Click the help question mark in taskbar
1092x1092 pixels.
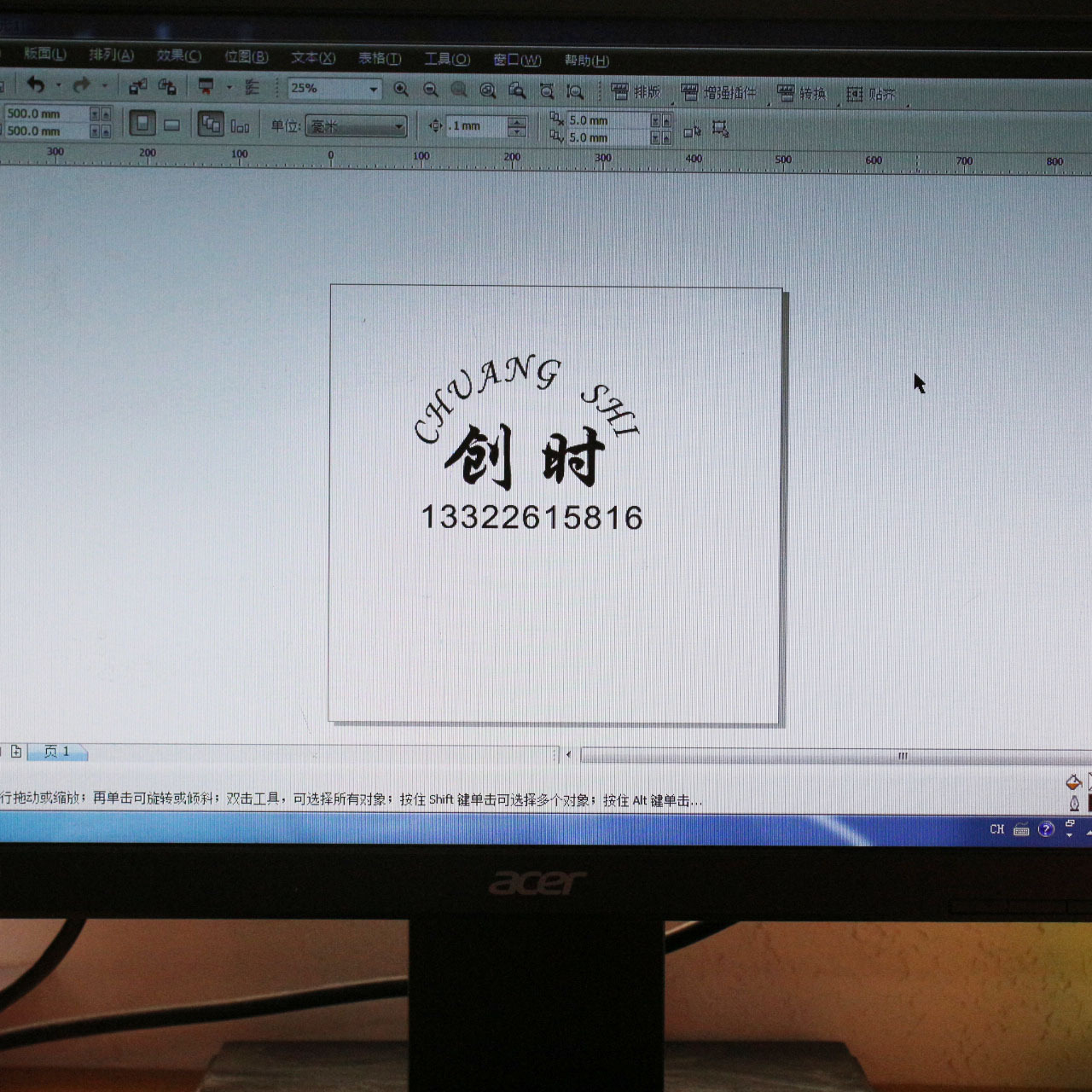(1046, 829)
